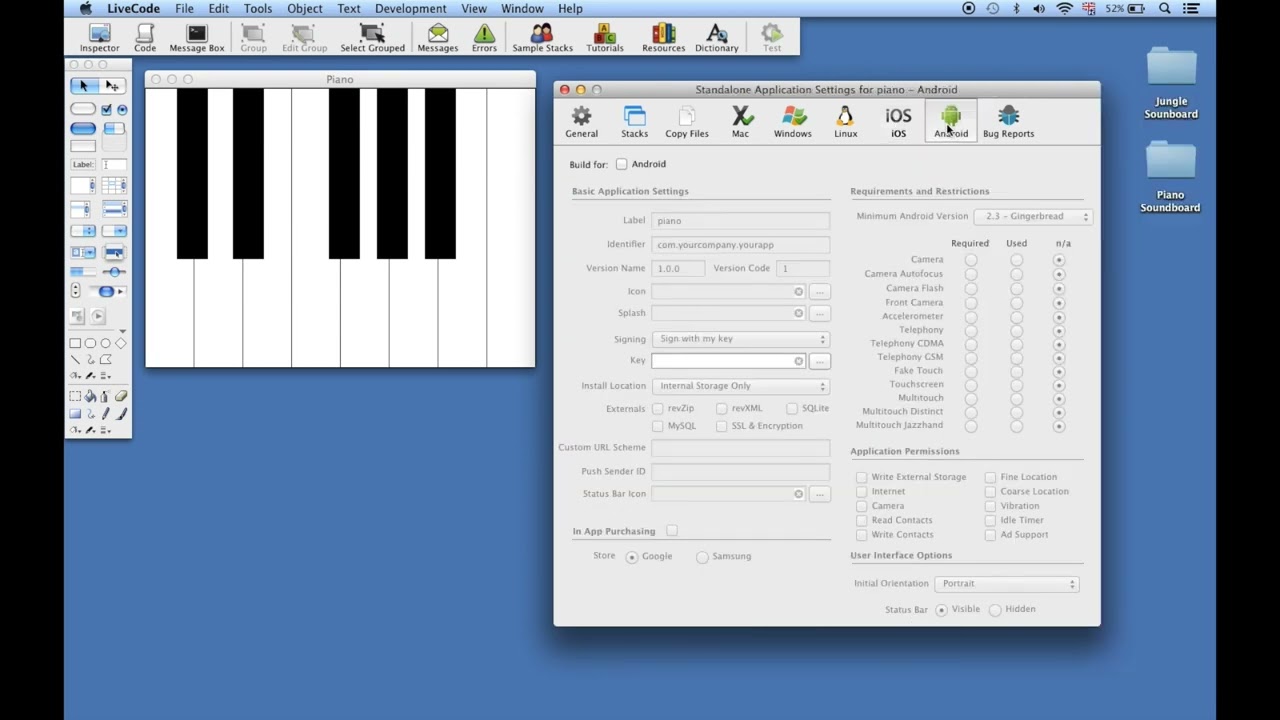
Task: Check the Vibration permission
Action: [990, 506]
